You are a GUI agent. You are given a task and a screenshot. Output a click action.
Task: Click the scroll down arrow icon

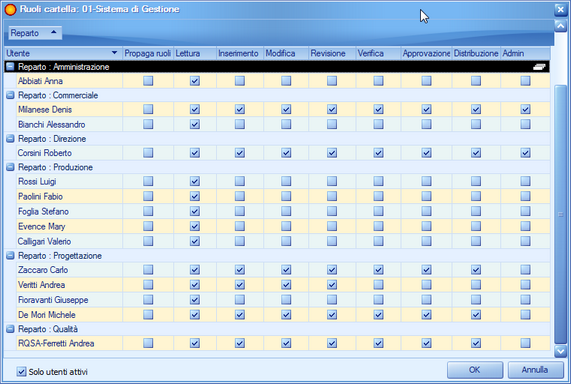(560, 351)
